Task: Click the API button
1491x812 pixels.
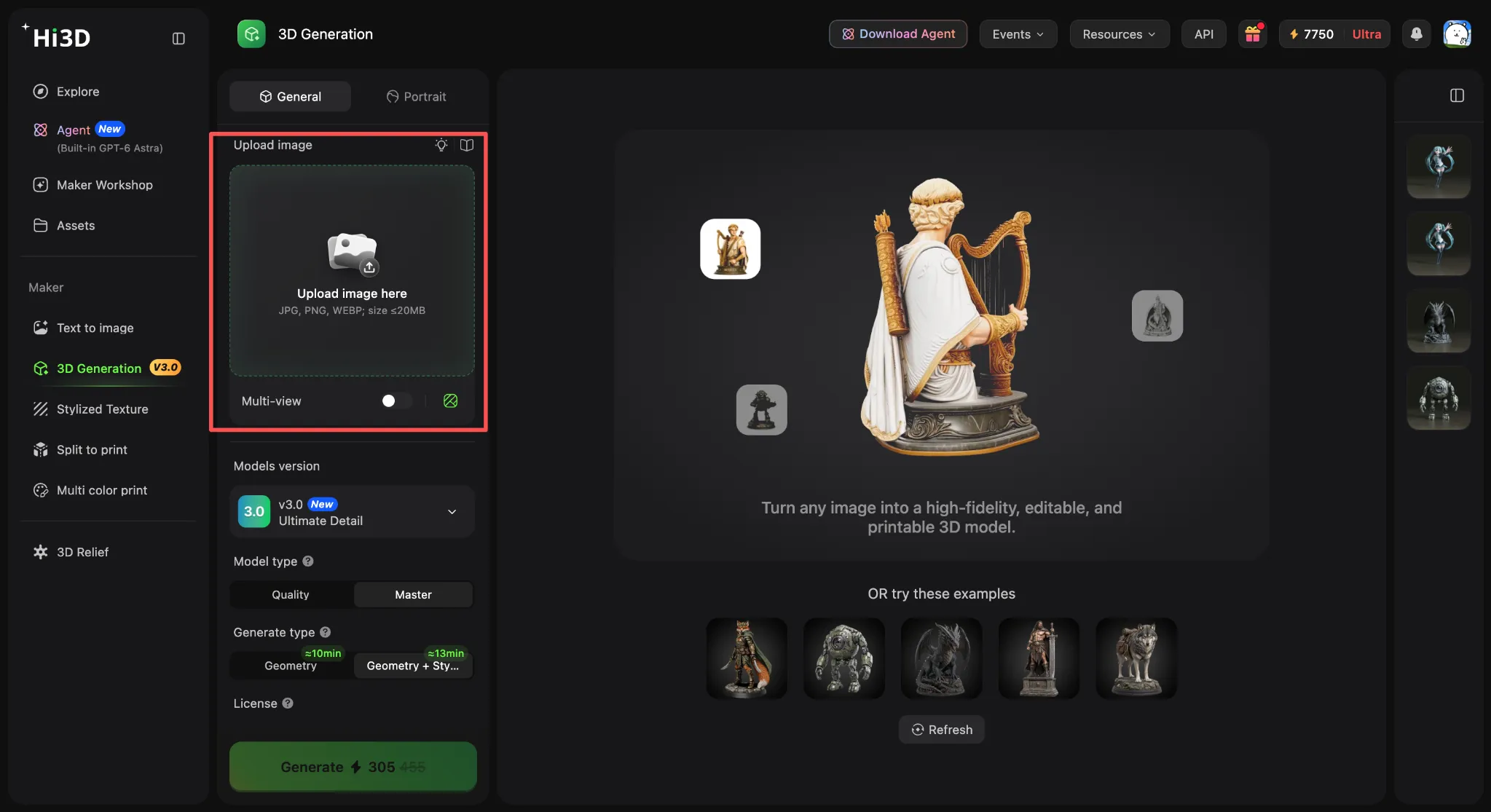Action: 1204,34
